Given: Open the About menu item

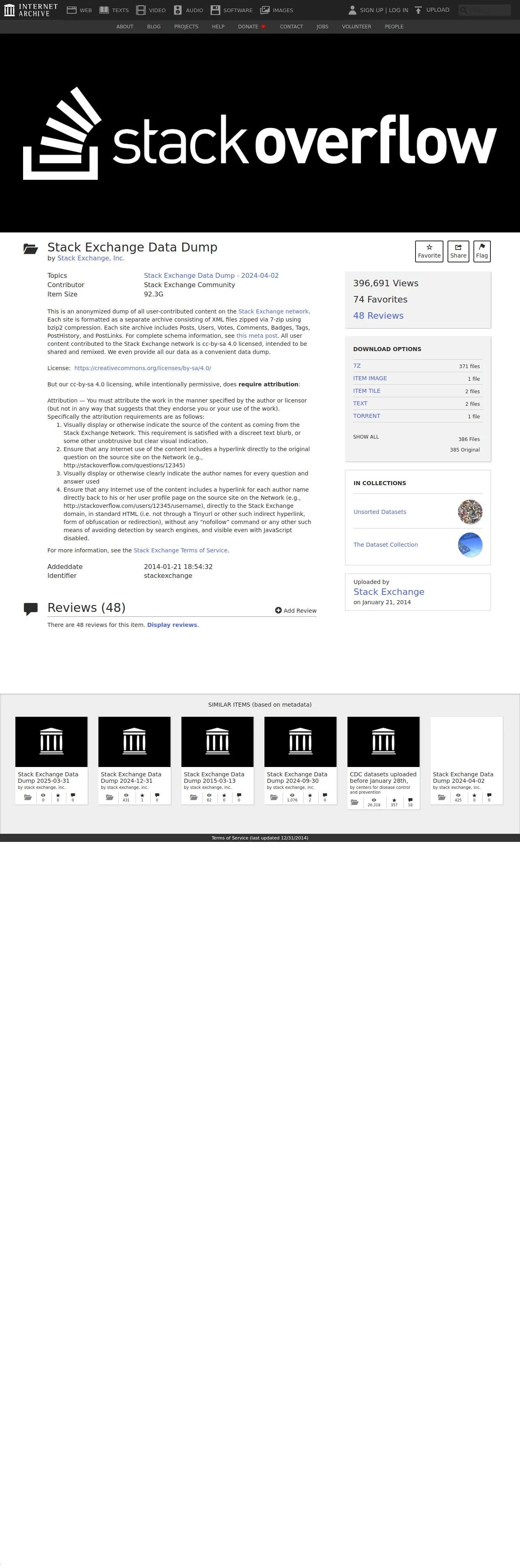Looking at the screenshot, I should [125, 27].
